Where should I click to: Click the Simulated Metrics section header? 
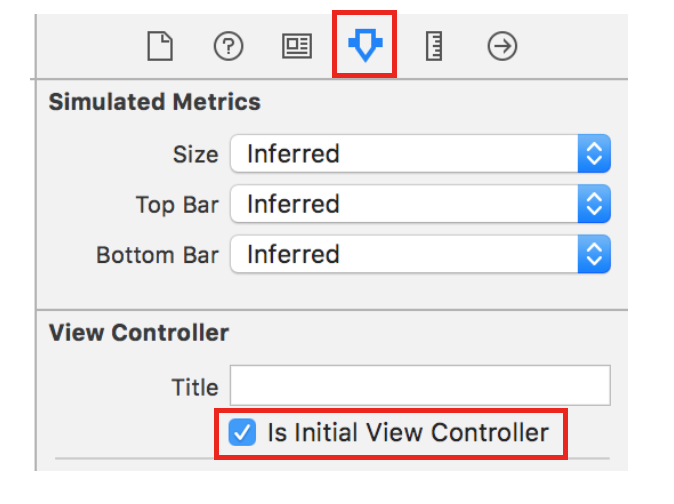155,102
